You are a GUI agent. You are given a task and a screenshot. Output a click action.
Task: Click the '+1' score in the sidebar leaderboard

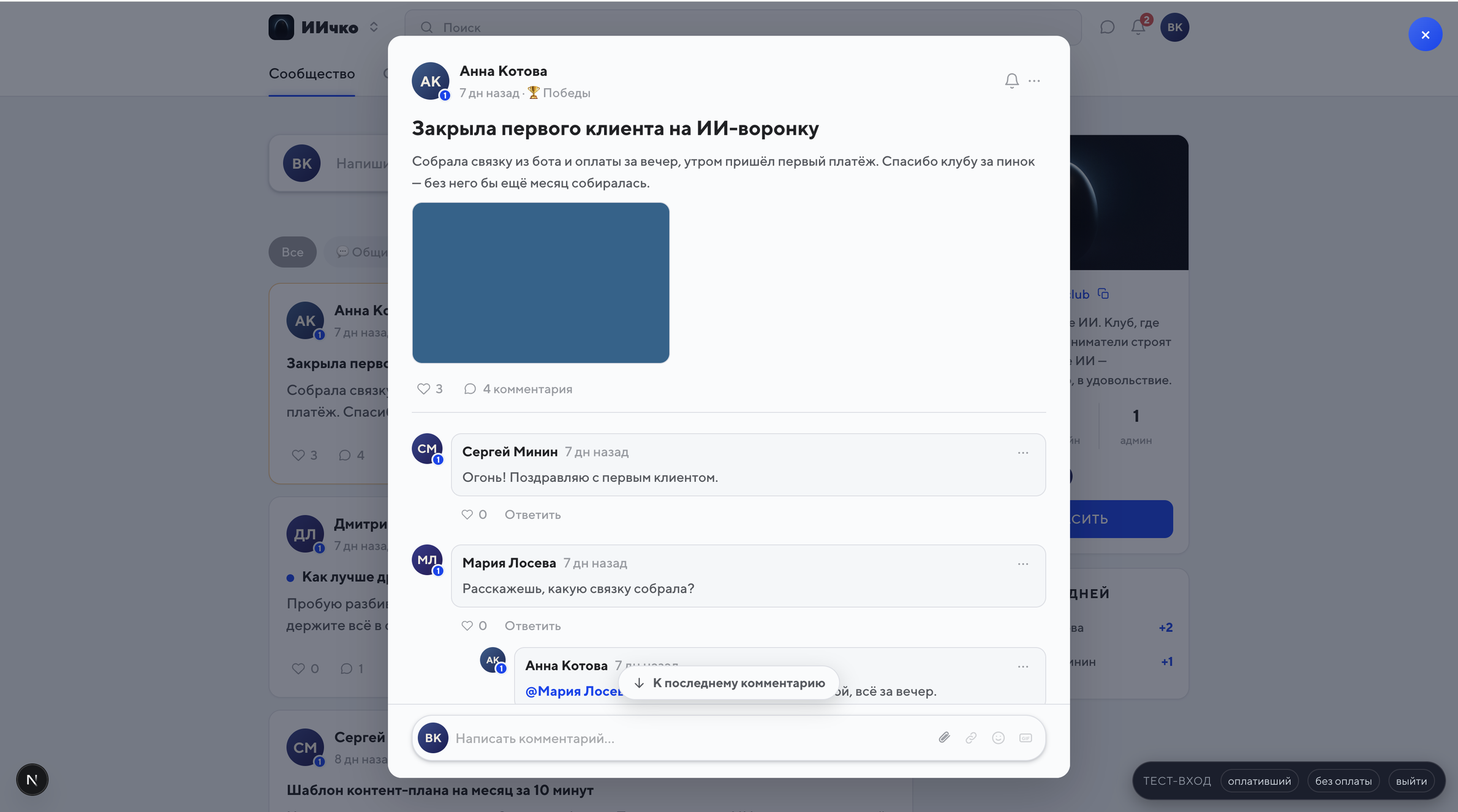click(1166, 662)
